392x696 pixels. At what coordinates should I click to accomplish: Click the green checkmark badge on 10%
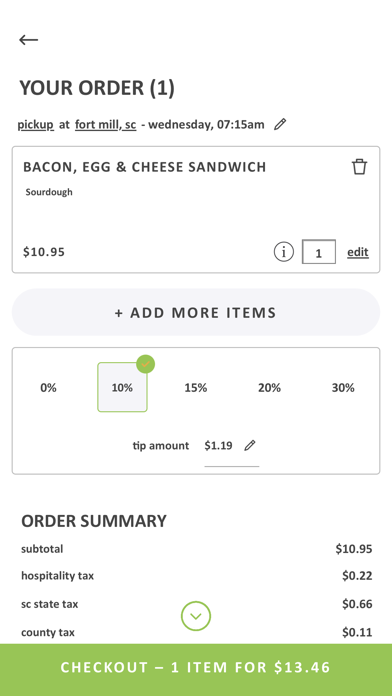[x=146, y=364]
